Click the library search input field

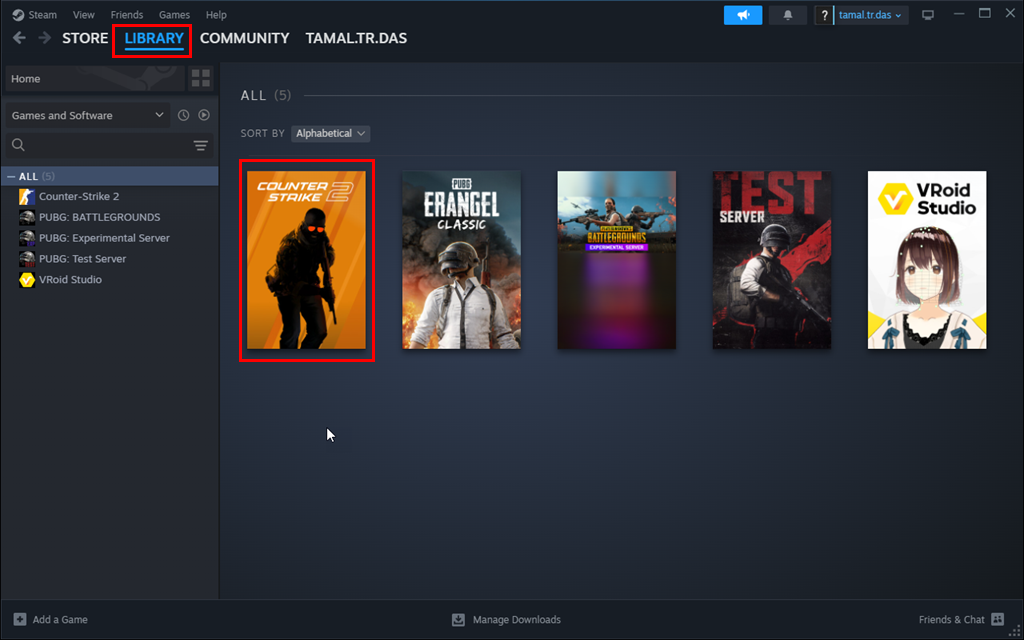coord(110,145)
